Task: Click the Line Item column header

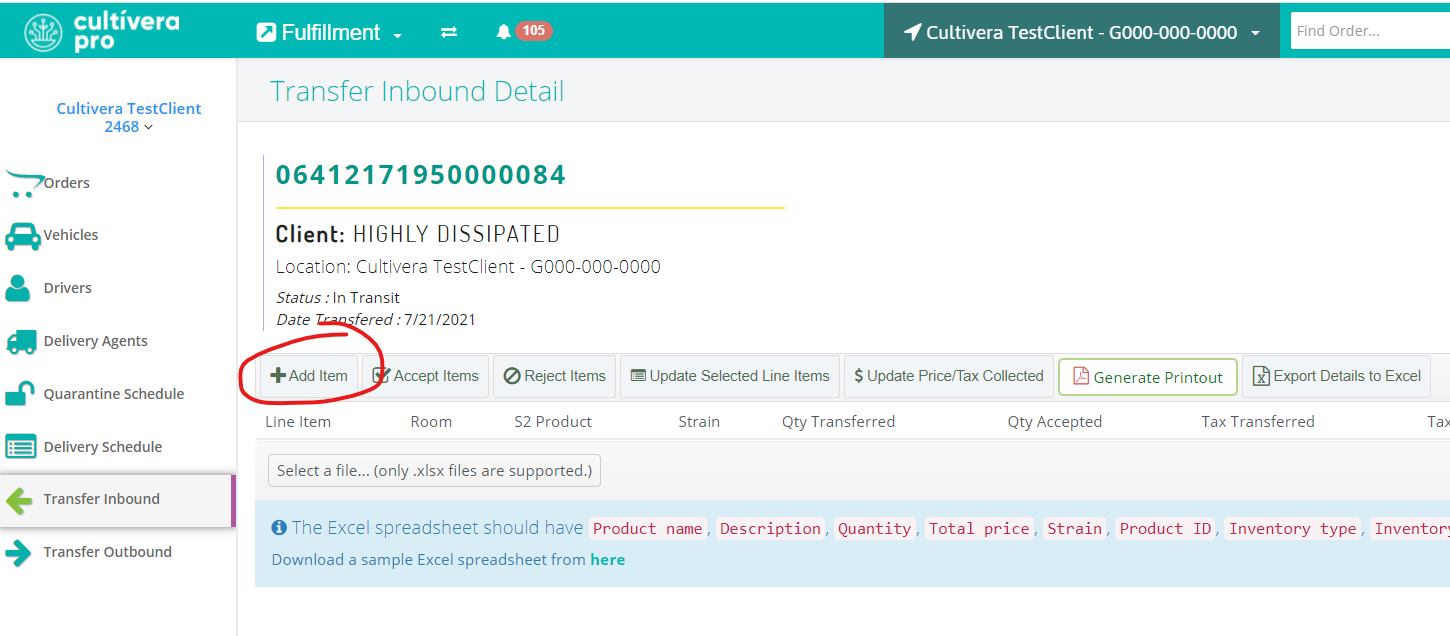Action: point(298,422)
